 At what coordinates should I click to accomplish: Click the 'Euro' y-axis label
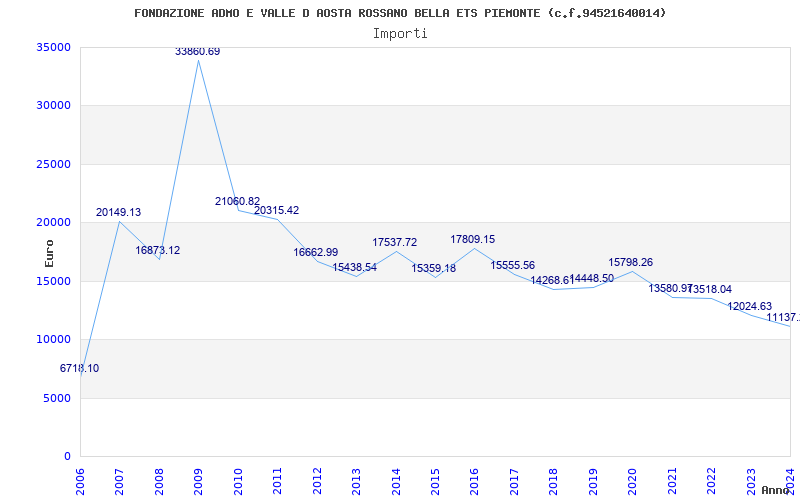click(49, 253)
